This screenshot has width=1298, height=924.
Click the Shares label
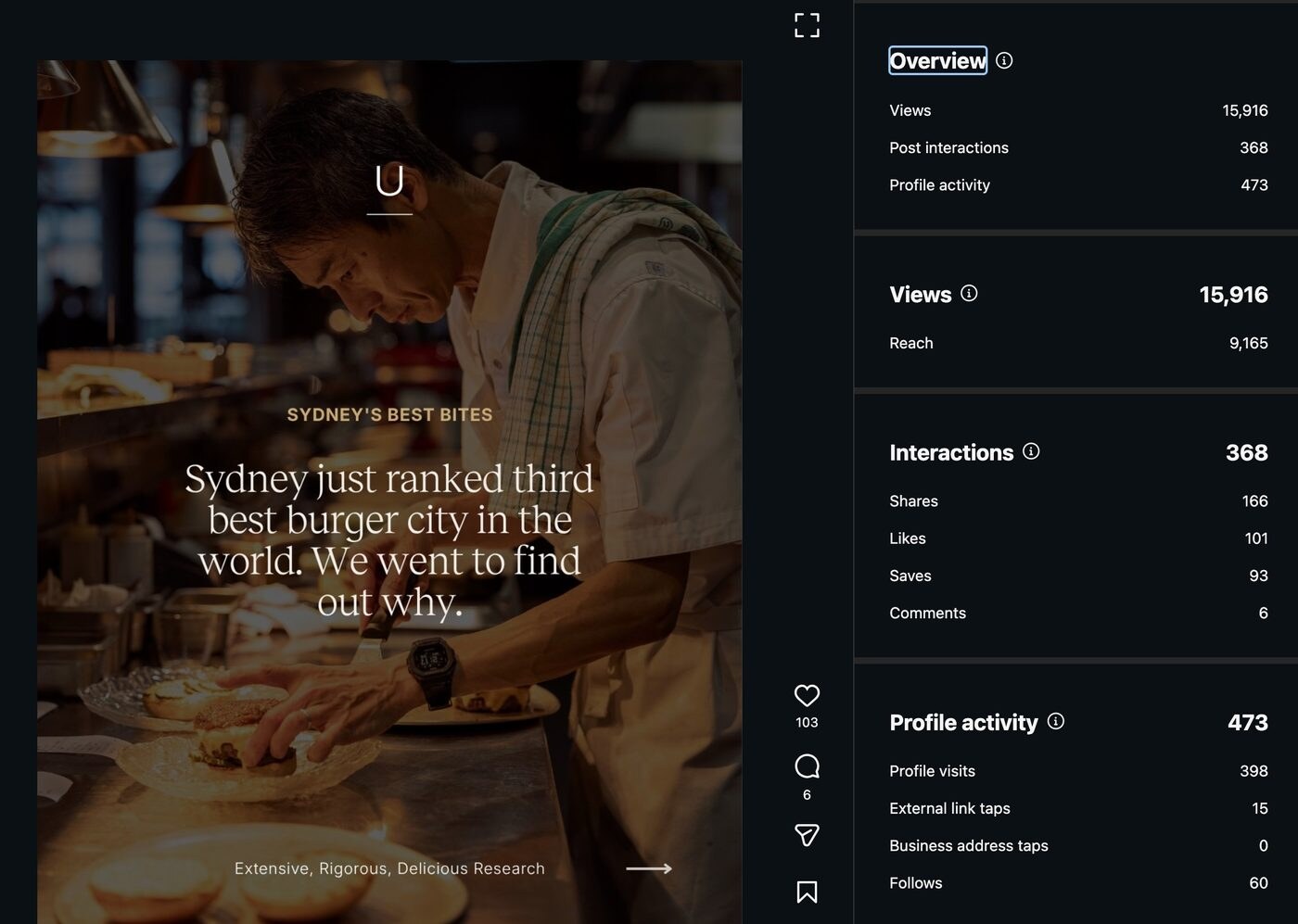[913, 500]
